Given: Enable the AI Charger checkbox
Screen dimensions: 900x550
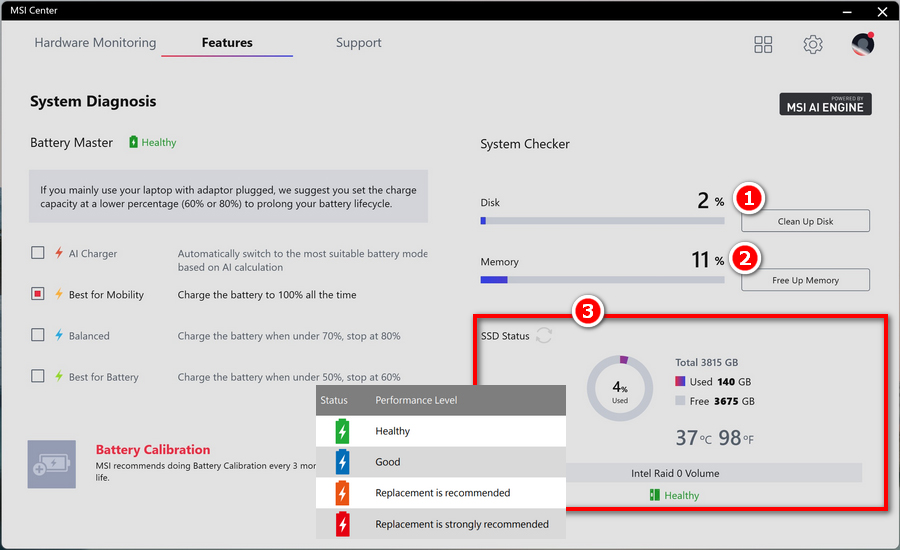Looking at the screenshot, I should (37, 253).
